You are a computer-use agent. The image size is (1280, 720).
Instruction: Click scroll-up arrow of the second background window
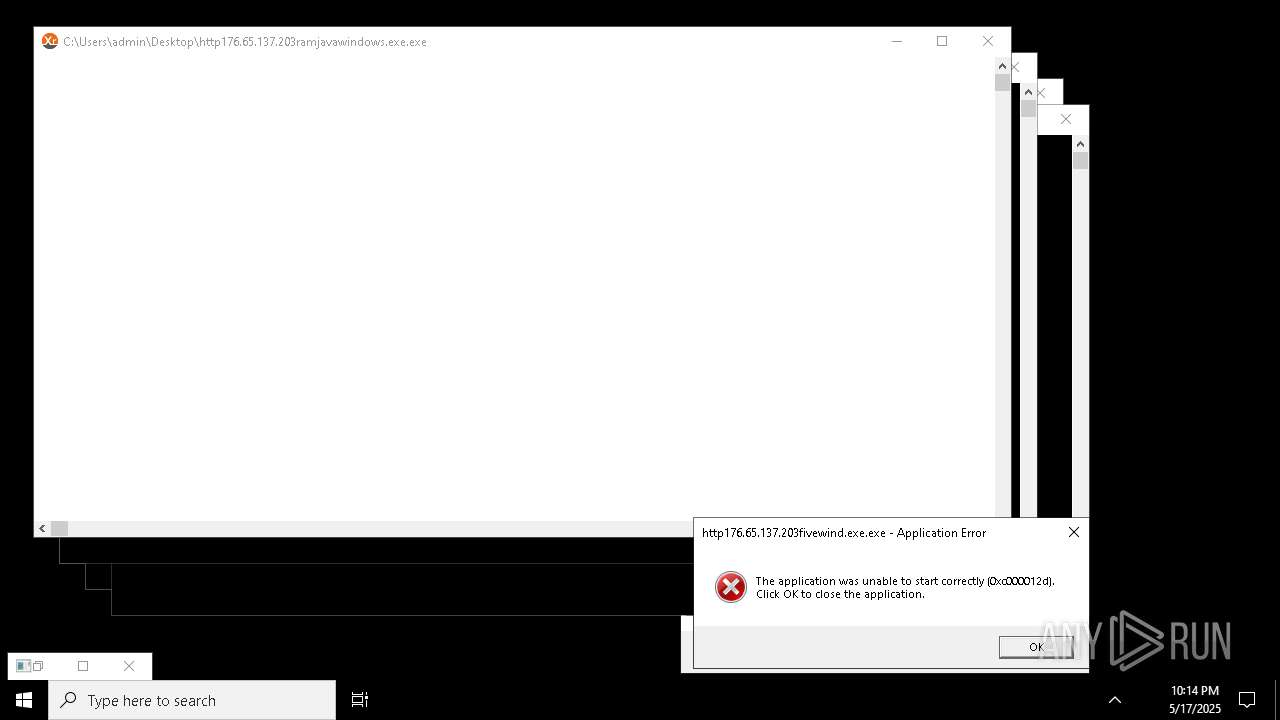point(1028,92)
